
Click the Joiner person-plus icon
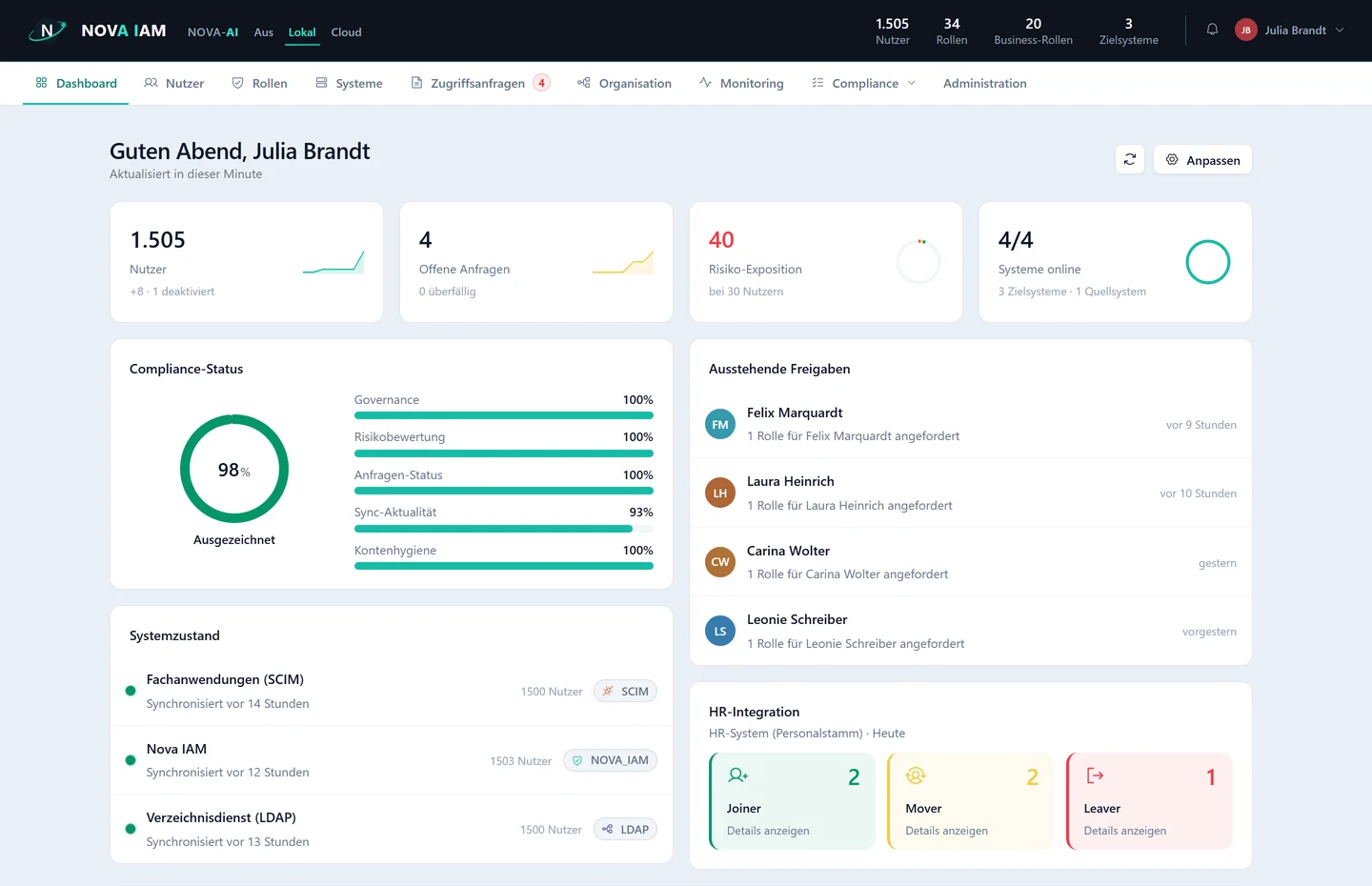[737, 775]
